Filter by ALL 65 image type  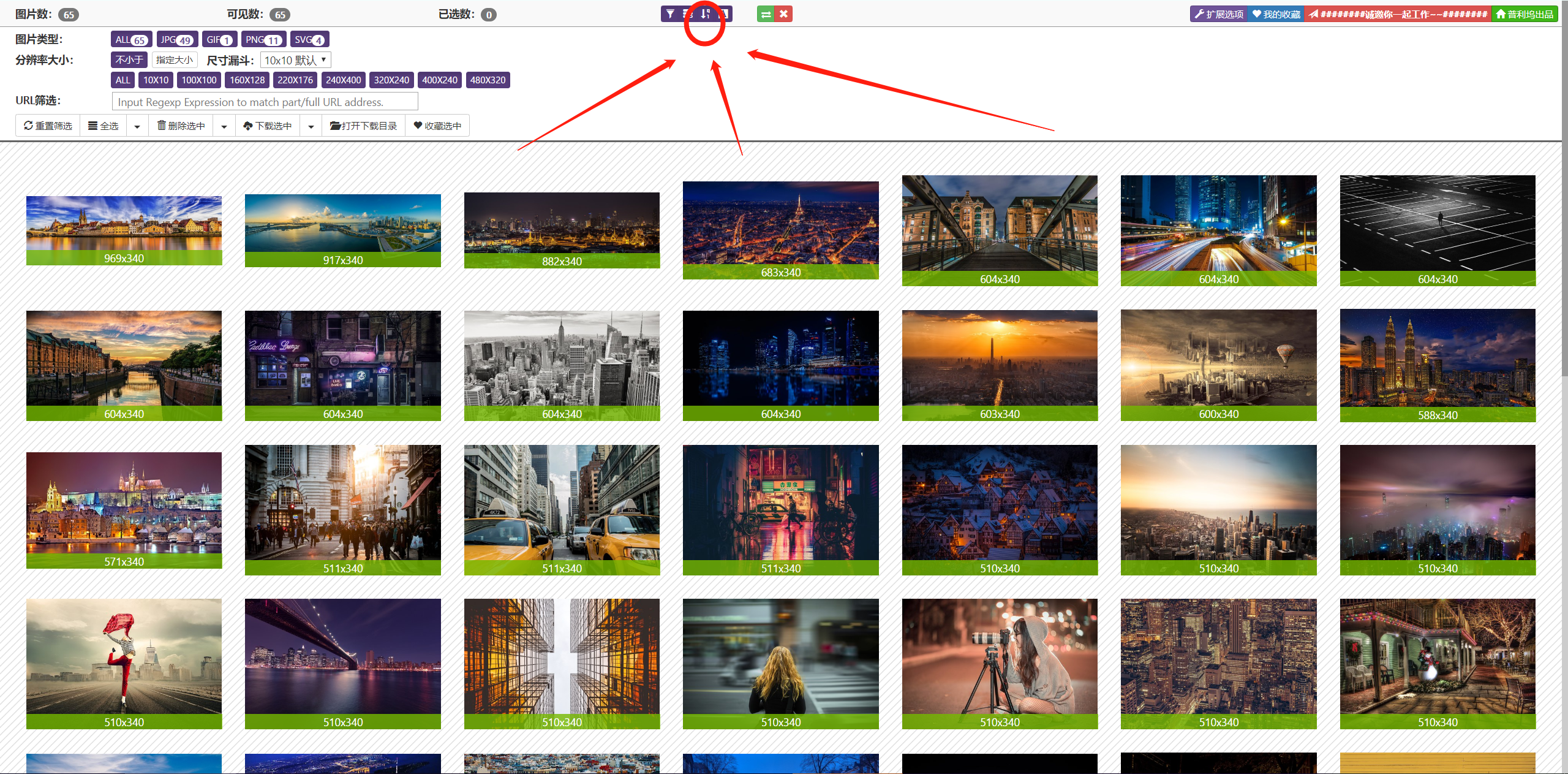tap(131, 39)
